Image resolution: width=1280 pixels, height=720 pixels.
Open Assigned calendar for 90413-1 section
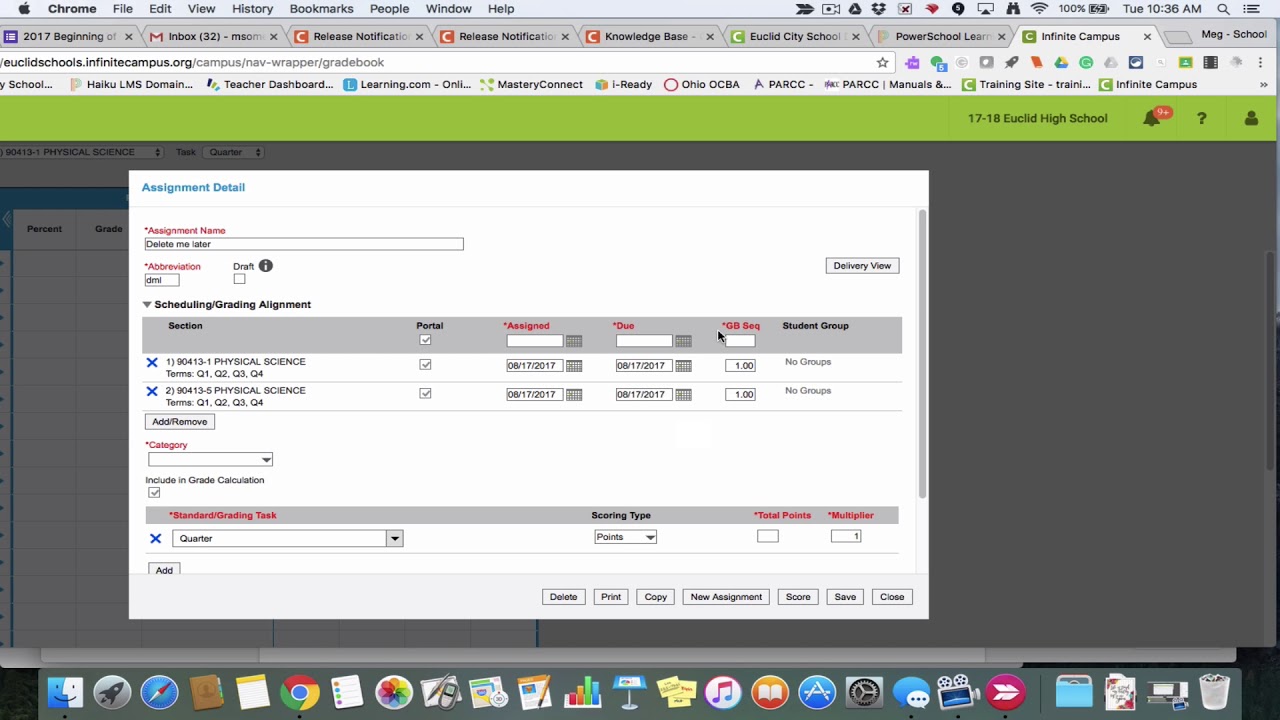[574, 366]
